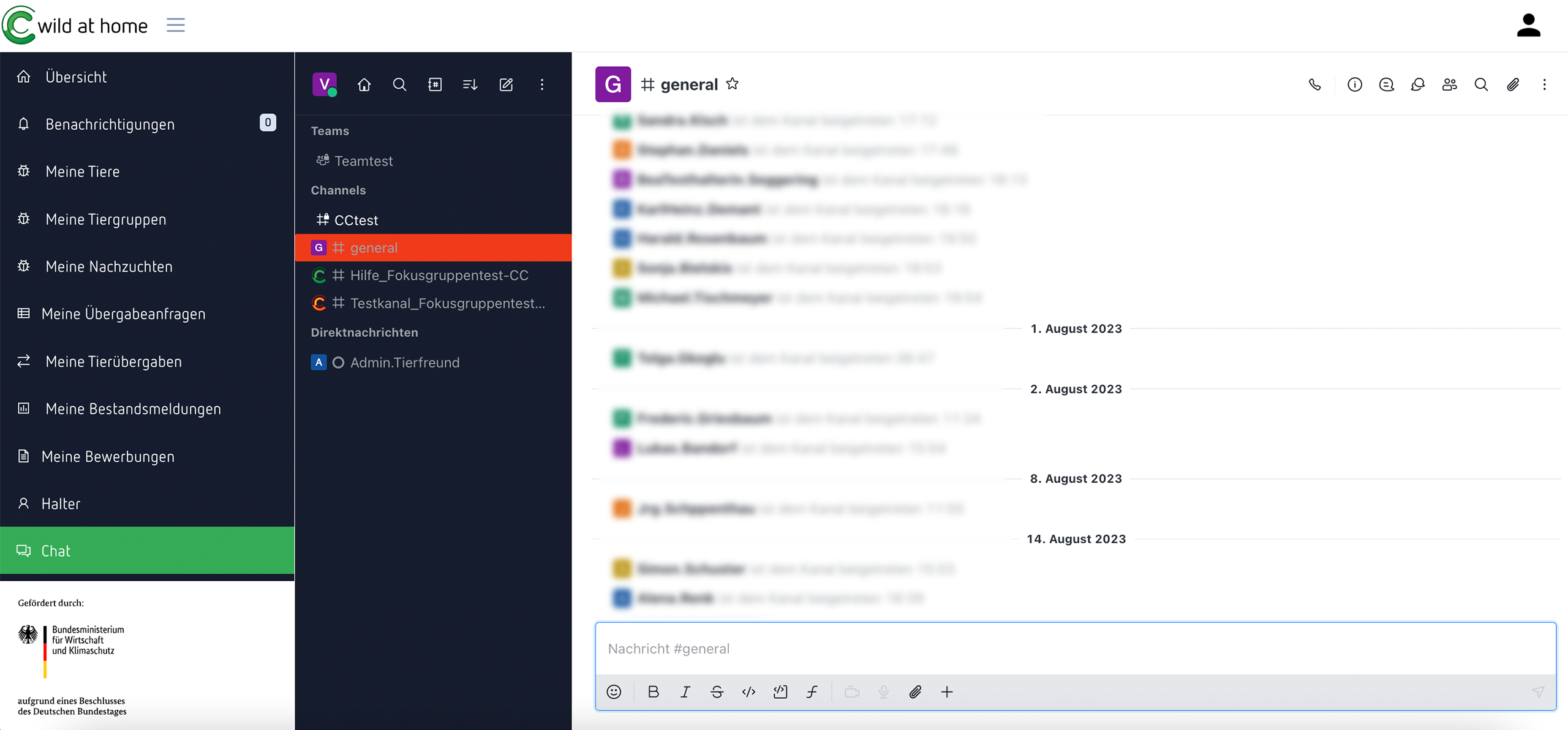Attach a file via composer paperclip
The width and height of the screenshot is (1568, 730).
915,692
